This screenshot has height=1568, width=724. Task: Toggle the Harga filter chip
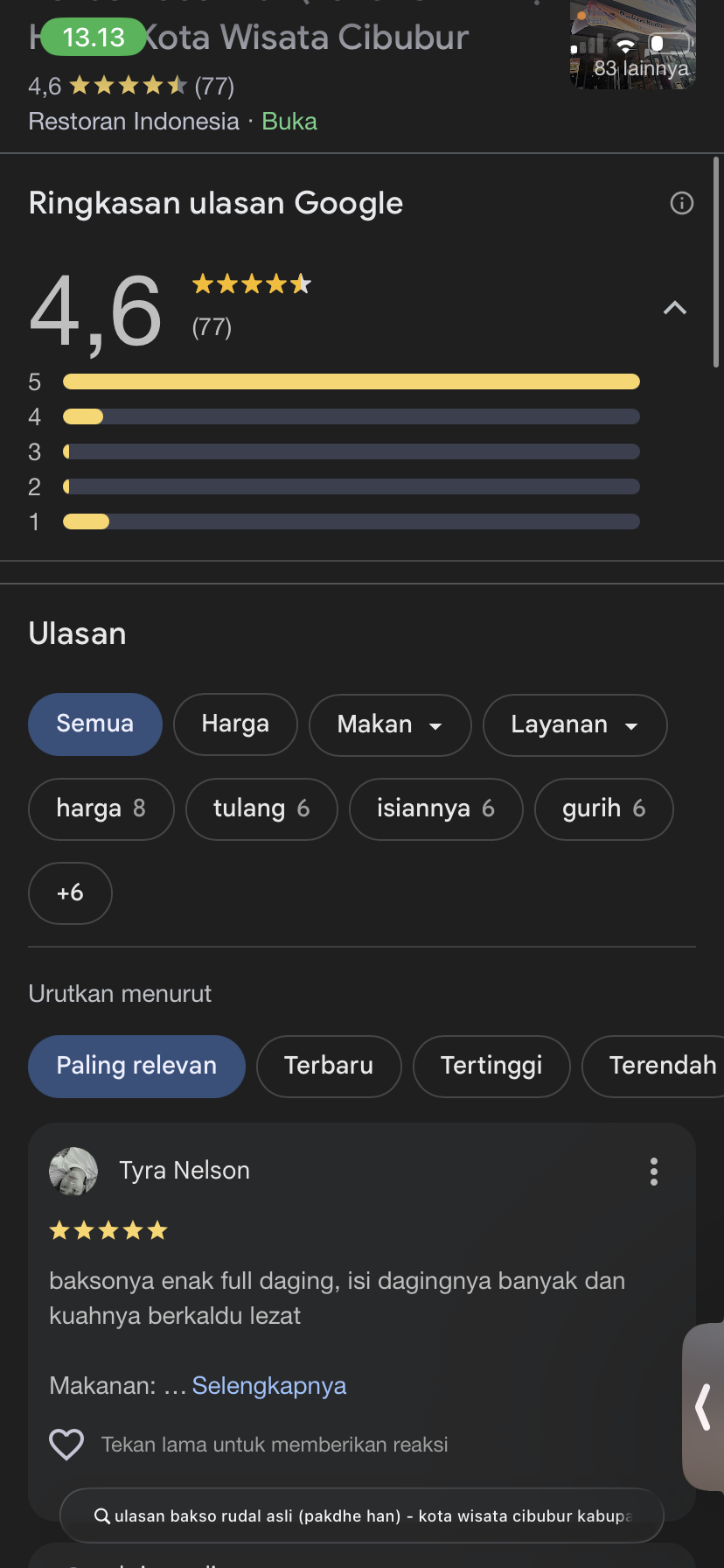[235, 724]
